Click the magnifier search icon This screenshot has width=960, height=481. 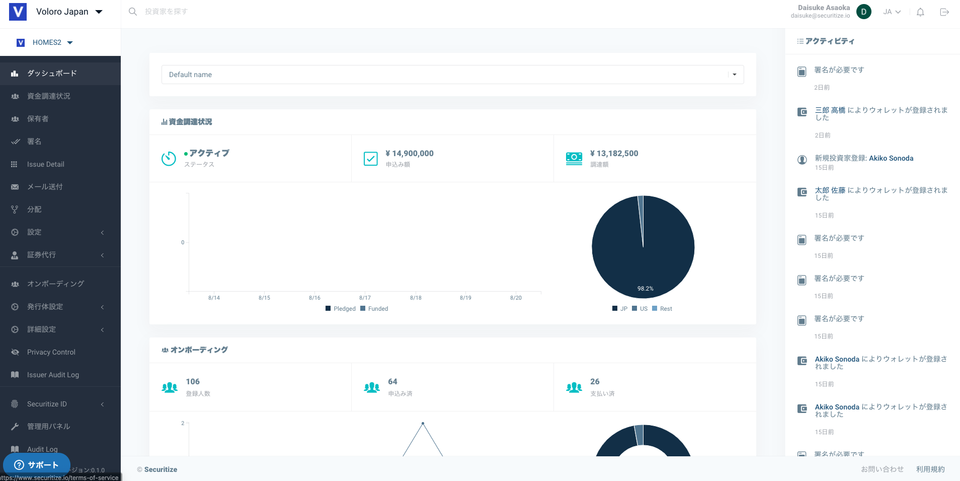[133, 12]
